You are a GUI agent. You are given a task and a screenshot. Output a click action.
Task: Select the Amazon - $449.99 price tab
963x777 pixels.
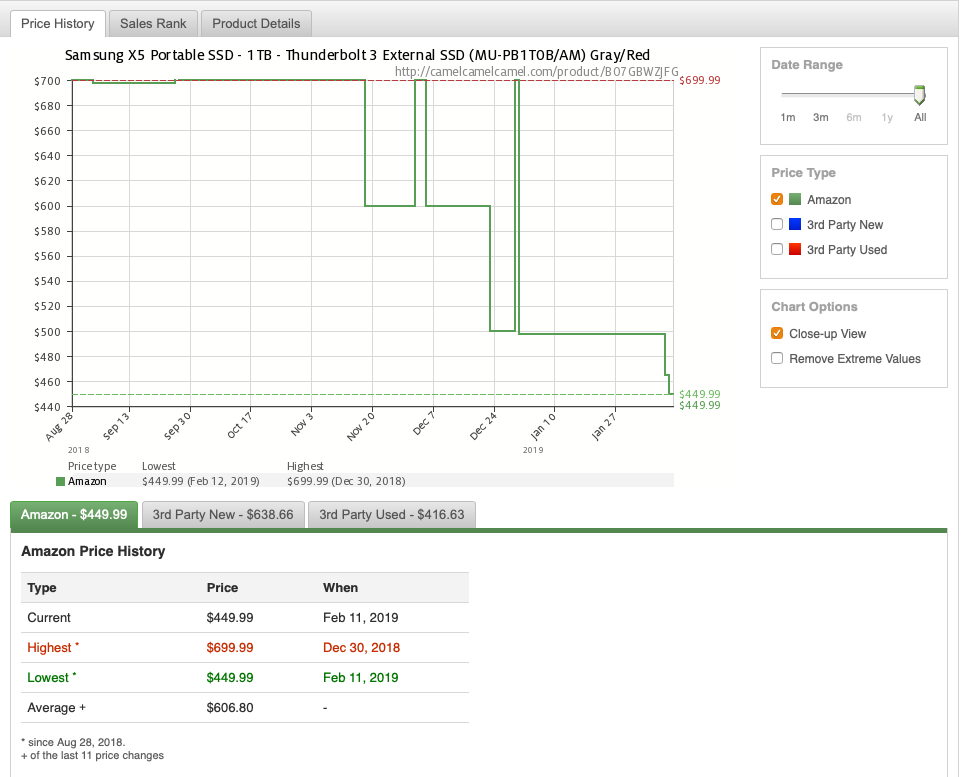(74, 515)
